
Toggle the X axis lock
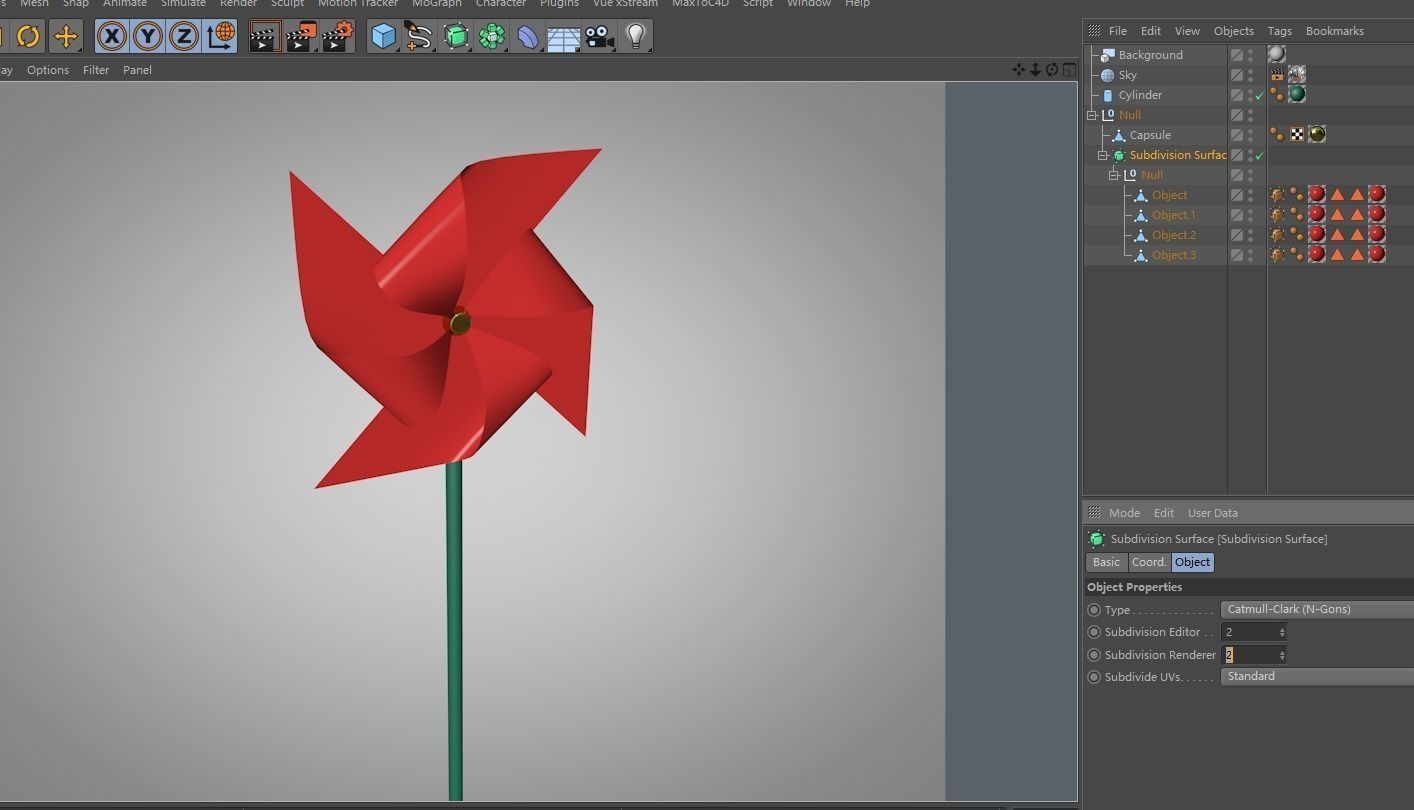coord(112,37)
